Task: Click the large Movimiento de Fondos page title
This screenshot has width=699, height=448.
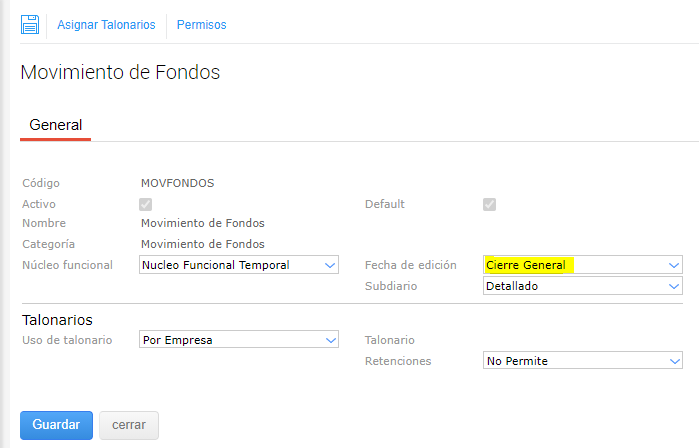Action: coord(120,72)
